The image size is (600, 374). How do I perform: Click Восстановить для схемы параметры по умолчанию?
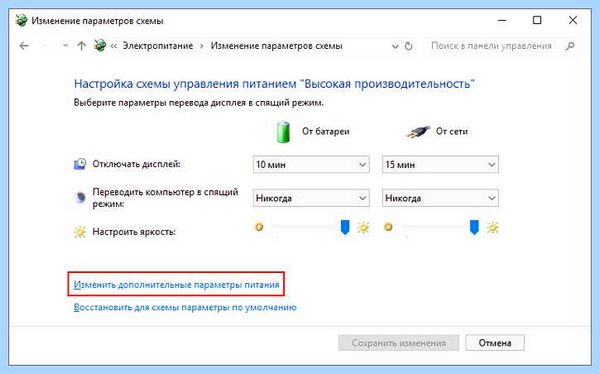tap(185, 307)
